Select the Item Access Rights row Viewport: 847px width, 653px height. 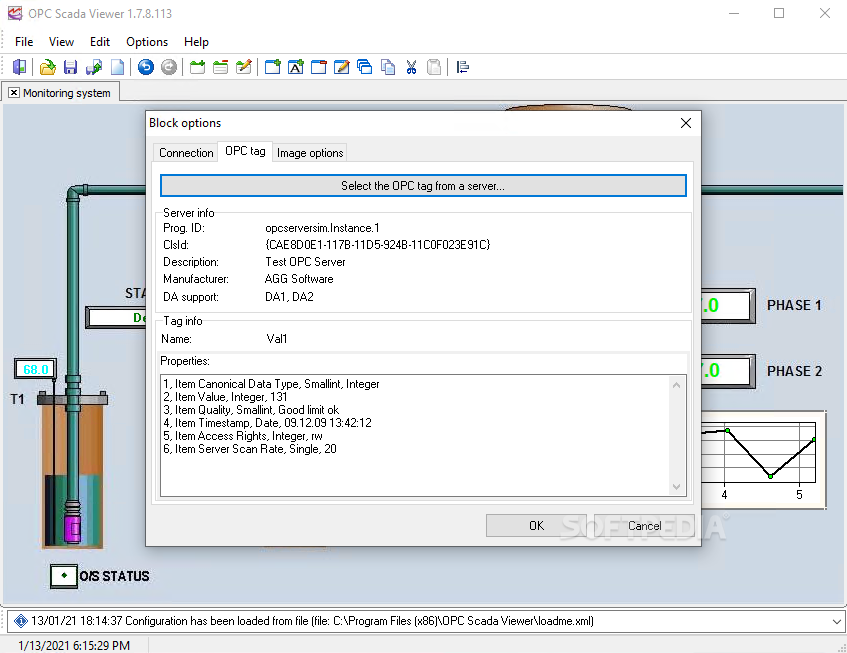(x=243, y=436)
